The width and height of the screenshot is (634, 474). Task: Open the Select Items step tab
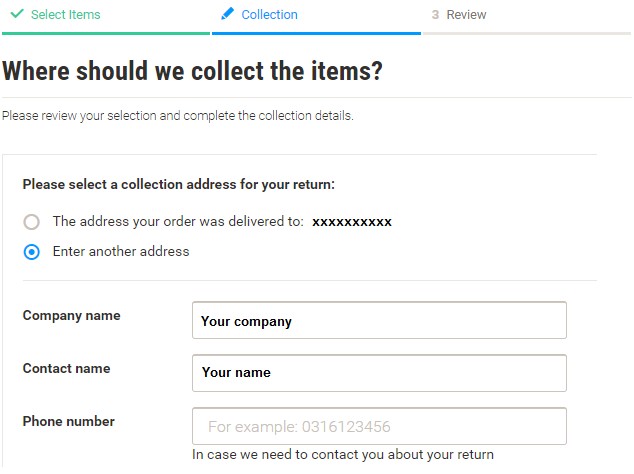click(x=66, y=15)
